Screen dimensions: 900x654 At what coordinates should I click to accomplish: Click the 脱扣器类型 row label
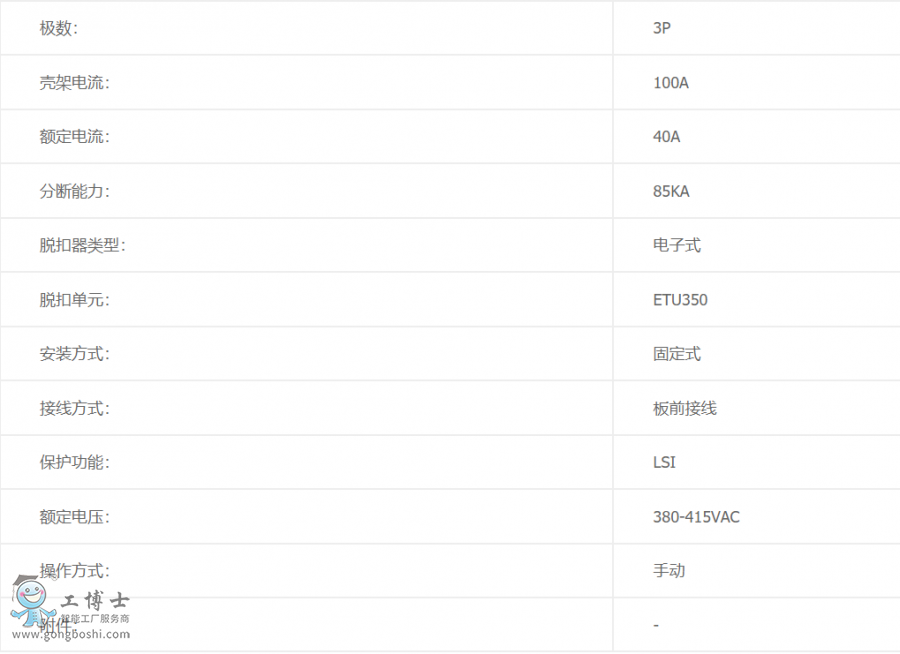tap(82, 246)
